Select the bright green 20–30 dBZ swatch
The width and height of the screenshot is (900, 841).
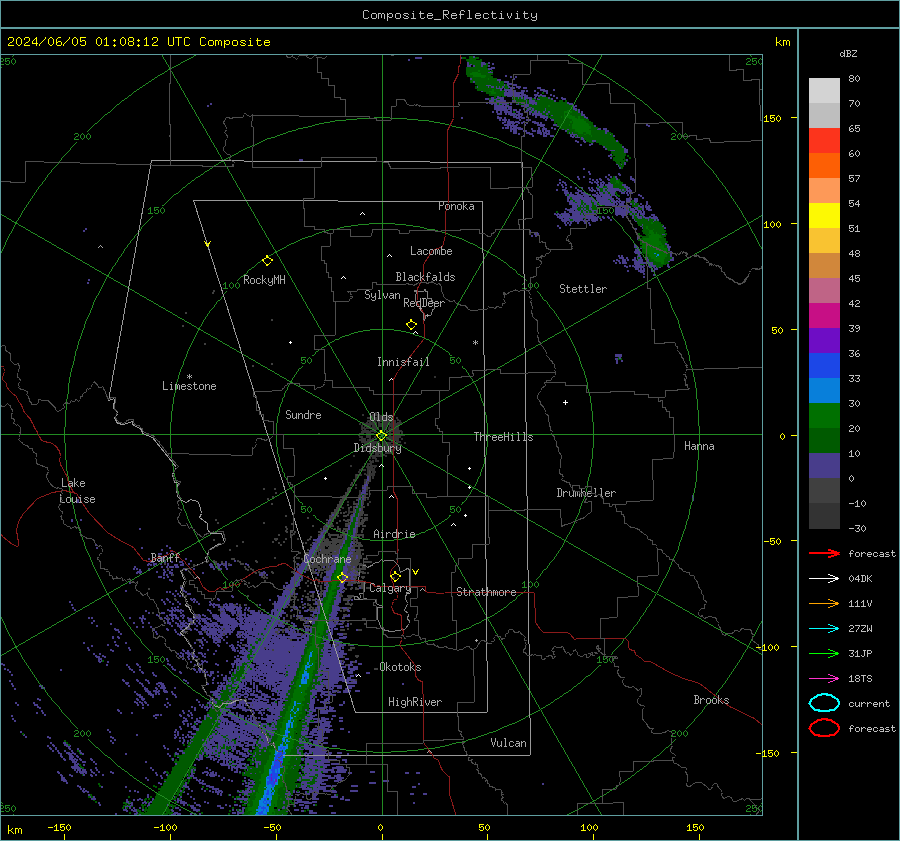824,416
